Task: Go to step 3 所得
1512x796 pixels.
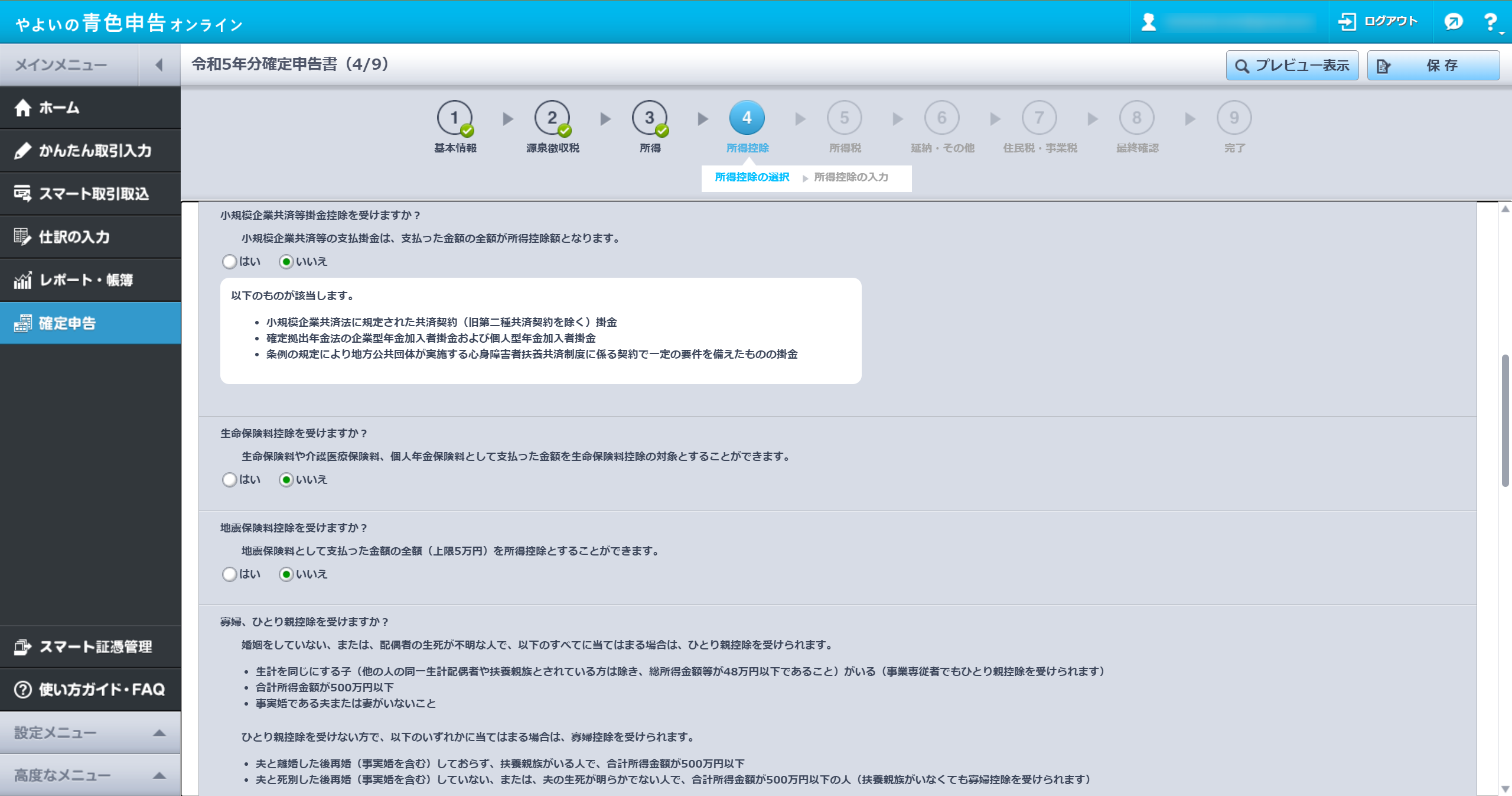Action: click(x=649, y=118)
